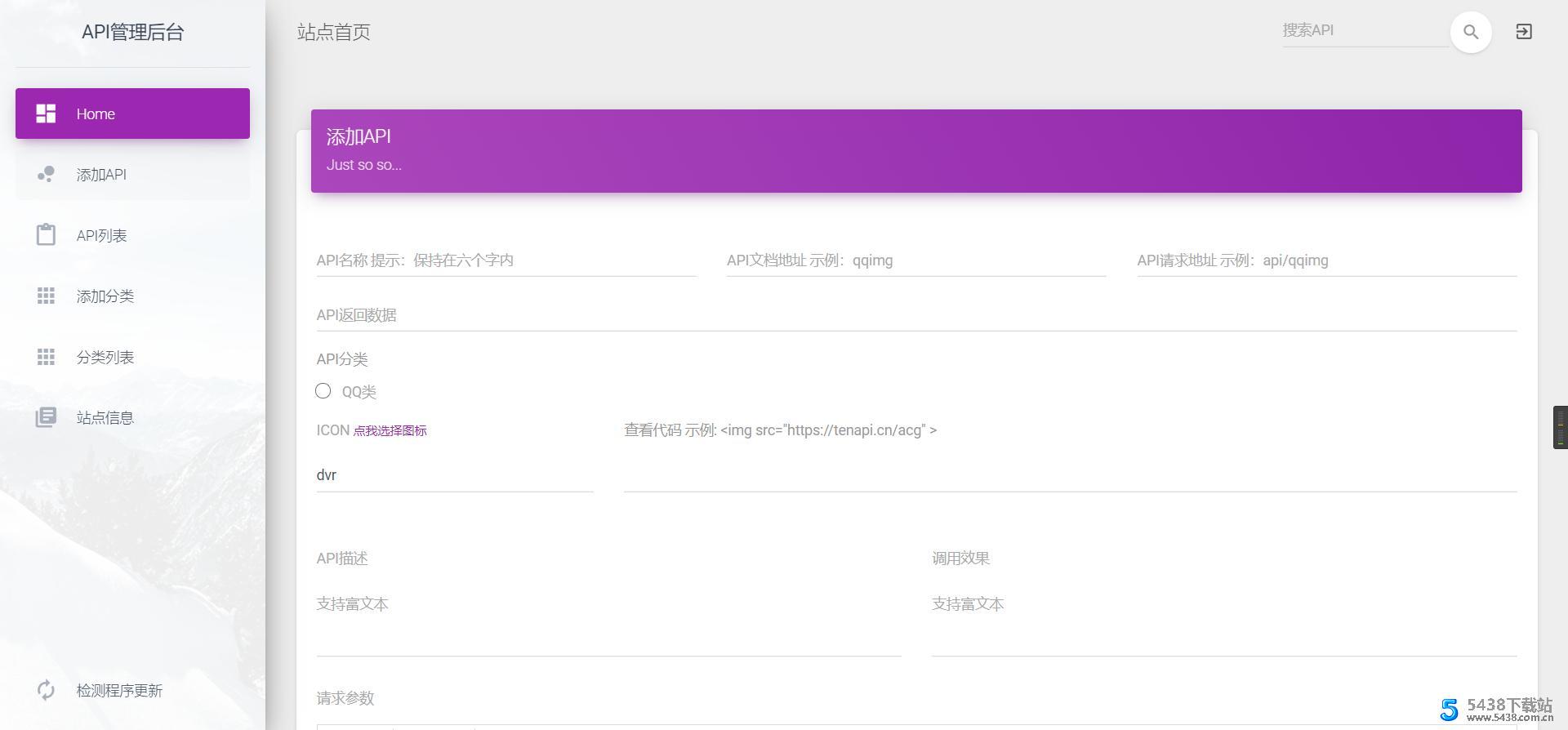
Task: Click the 添加API bubble icon
Action: pos(46,175)
